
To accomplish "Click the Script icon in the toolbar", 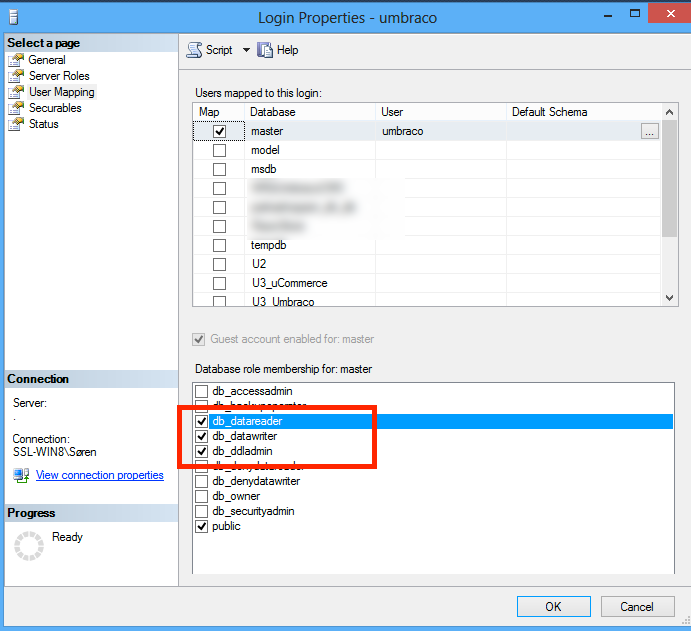I will tap(194, 50).
